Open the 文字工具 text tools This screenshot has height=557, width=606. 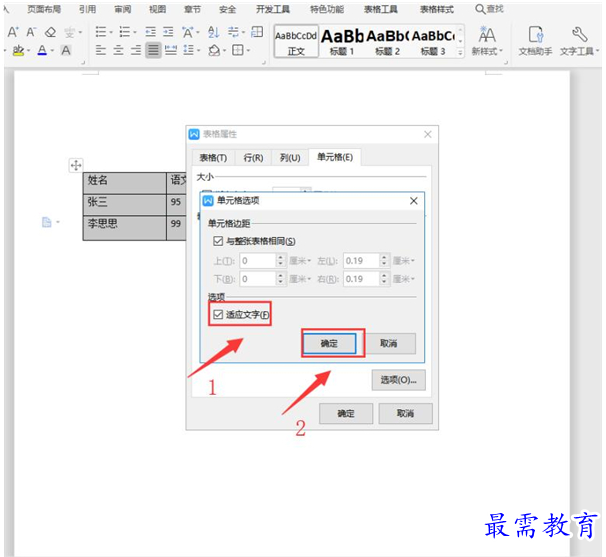(579, 41)
